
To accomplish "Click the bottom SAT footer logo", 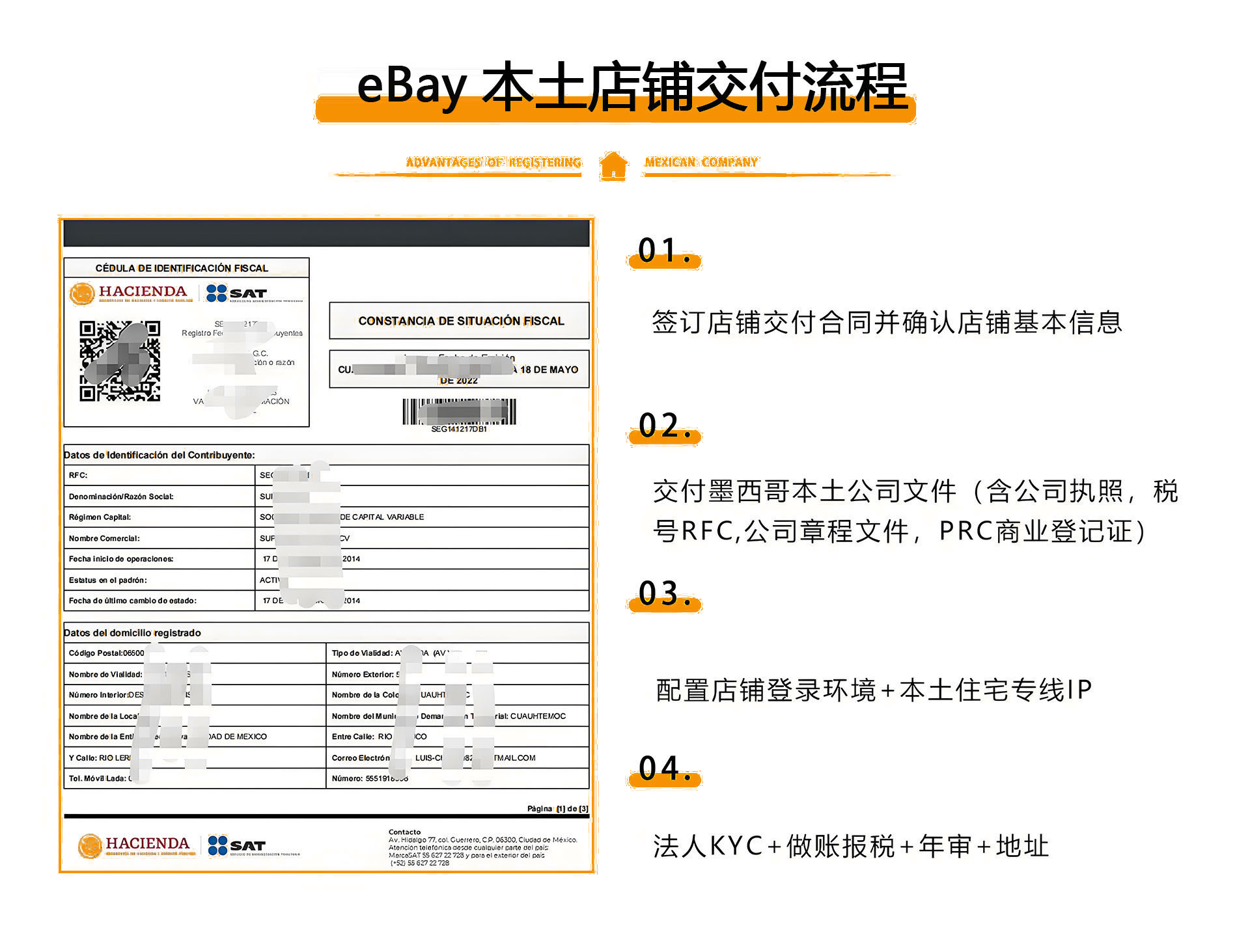I will click(x=237, y=845).
